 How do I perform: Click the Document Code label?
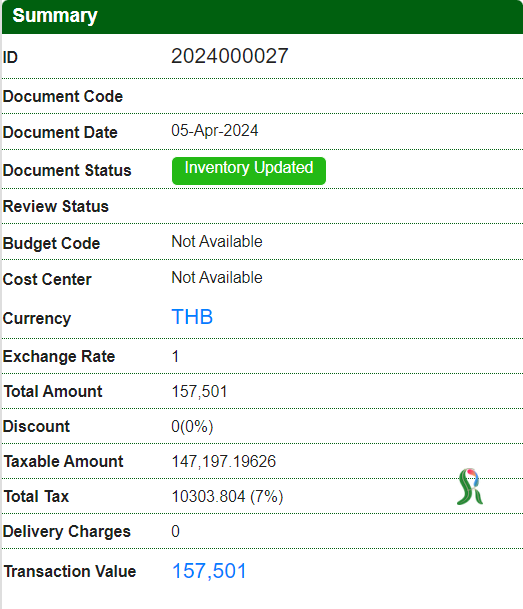pyautogui.click(x=63, y=96)
